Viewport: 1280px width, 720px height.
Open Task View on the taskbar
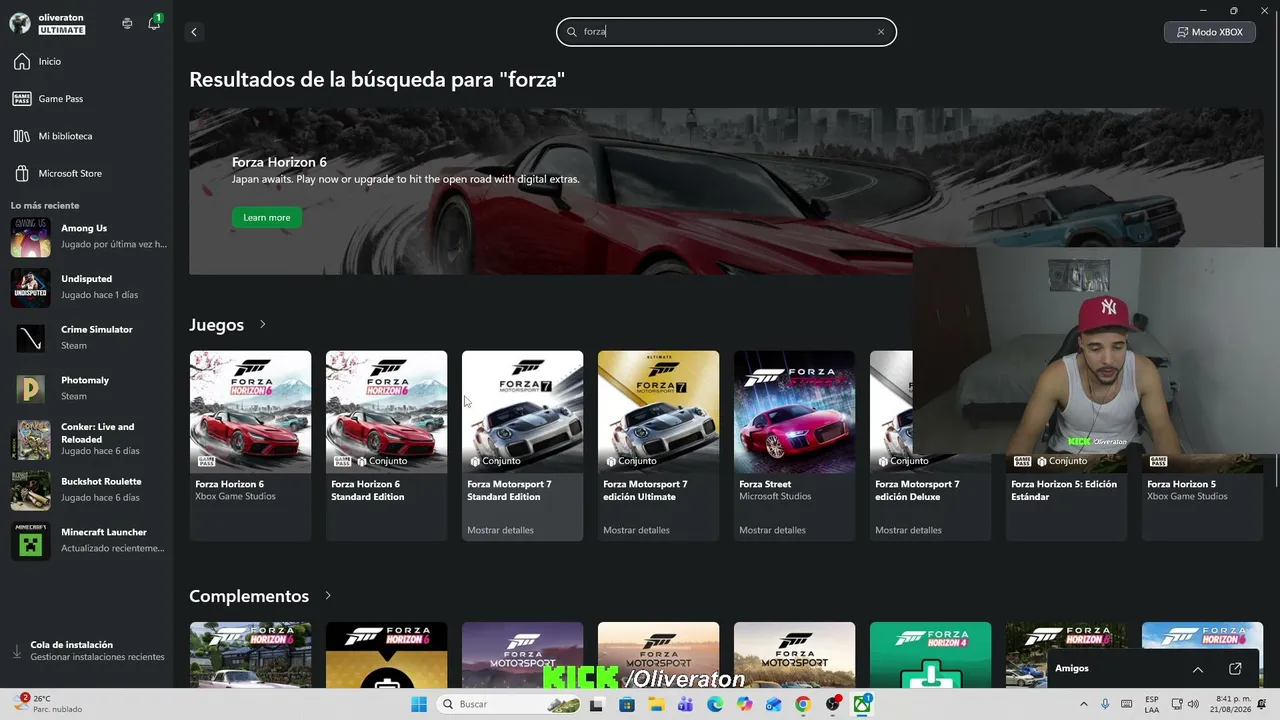point(597,704)
